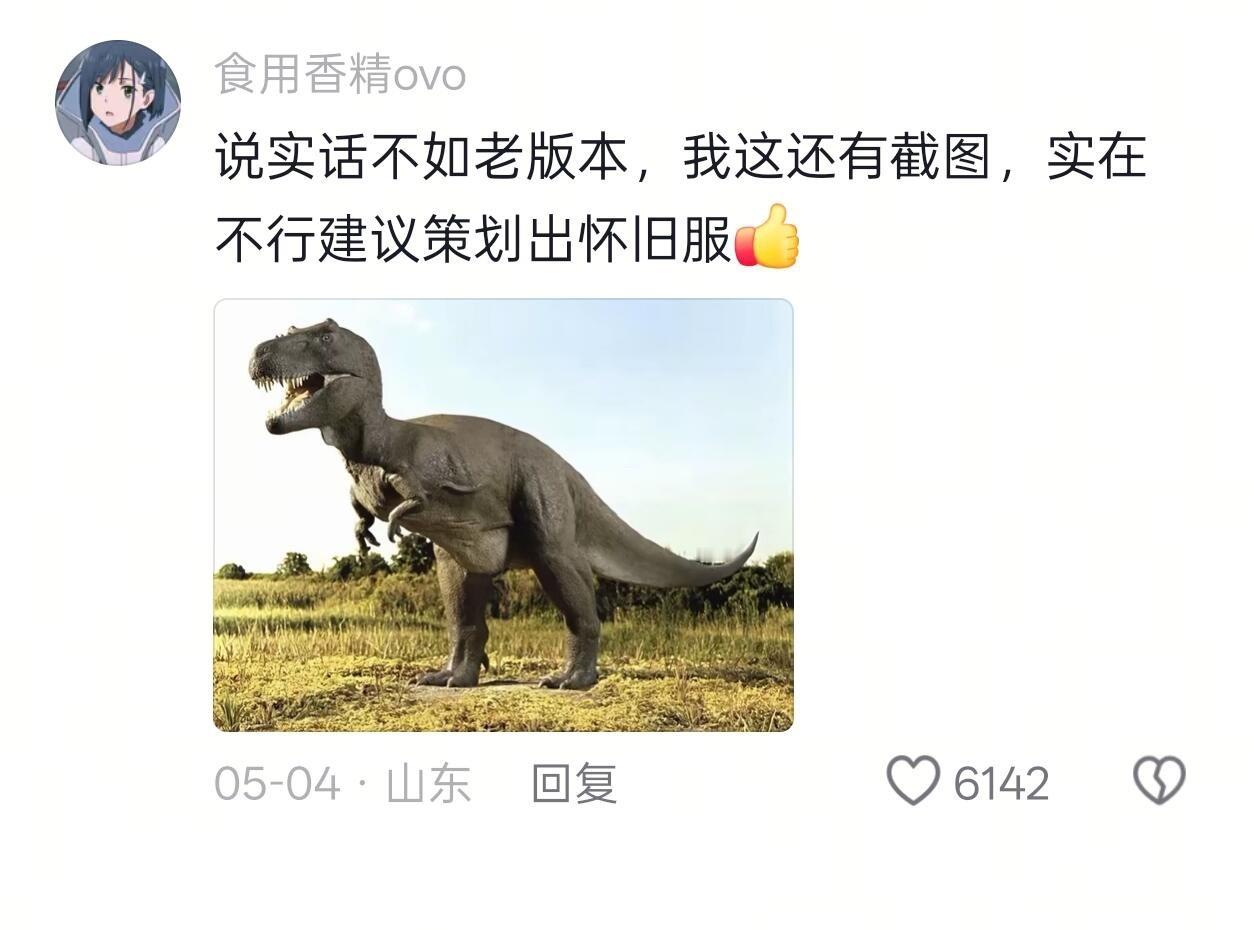Click the blue sky area of the image
Screen dimensions: 1254x930
(x=620, y=400)
